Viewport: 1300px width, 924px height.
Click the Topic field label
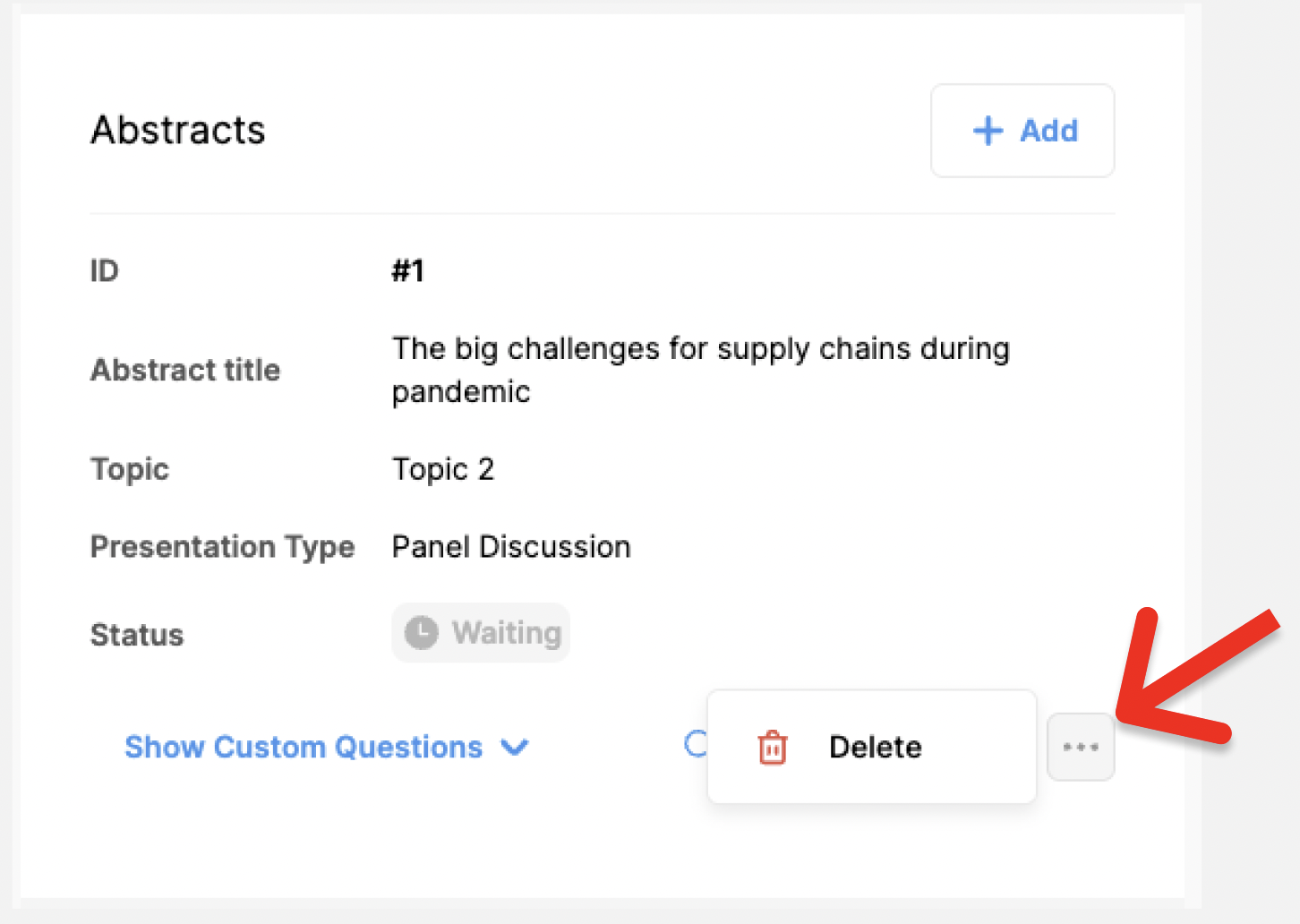(130, 469)
